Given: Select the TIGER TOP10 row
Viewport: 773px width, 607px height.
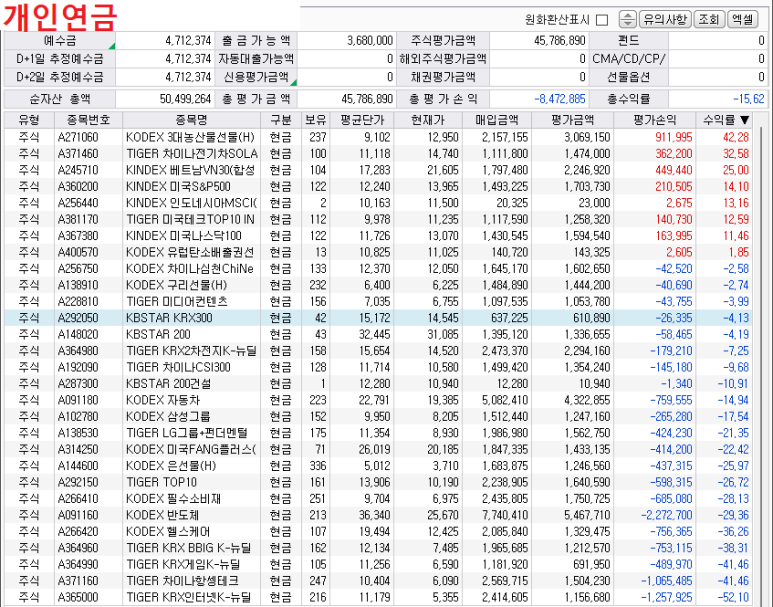Looking at the screenshot, I should click(x=380, y=482).
